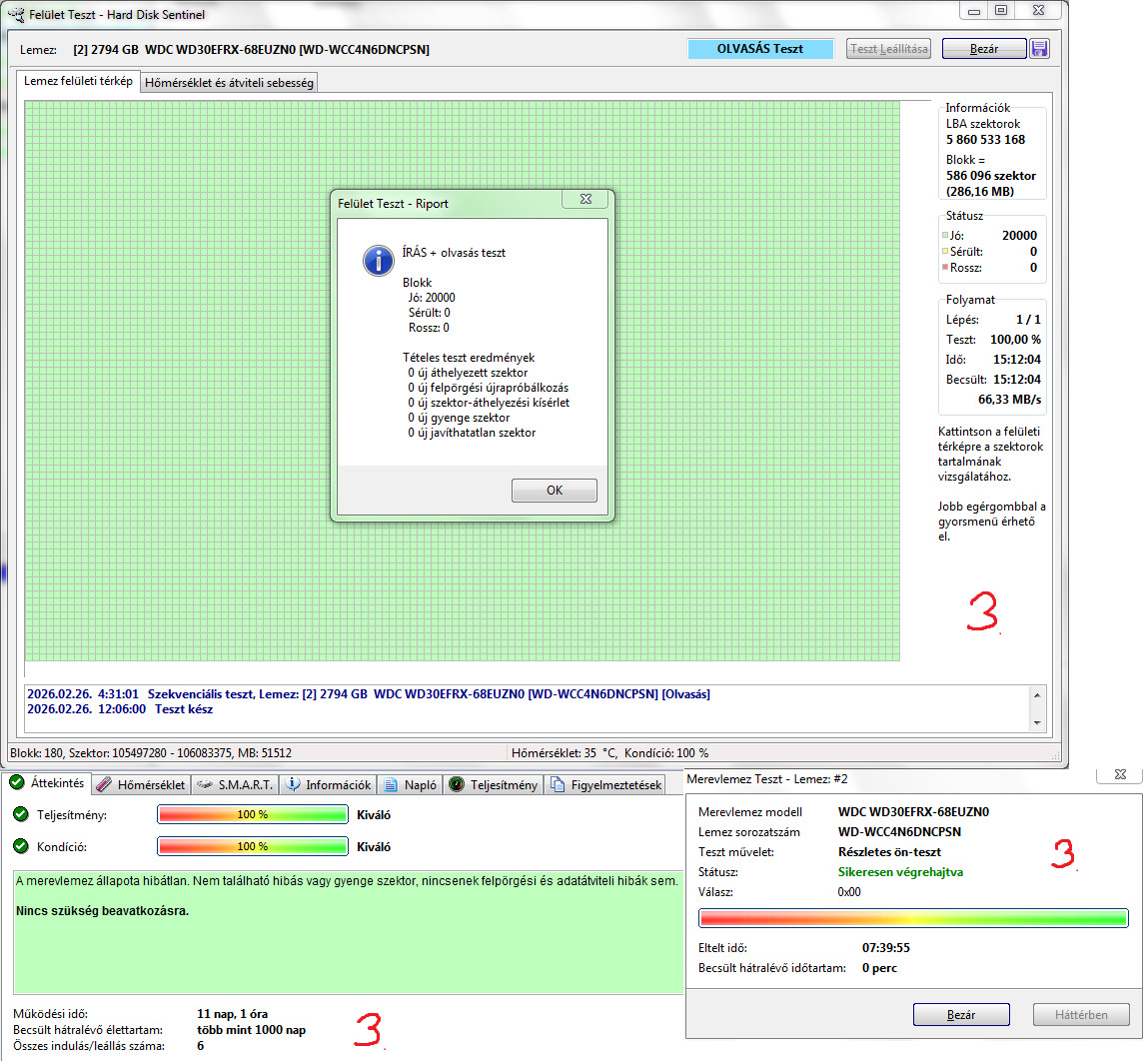Click the '0 új áthelyezett szektor' report line
The image size is (1144, 1064).
(x=468, y=373)
